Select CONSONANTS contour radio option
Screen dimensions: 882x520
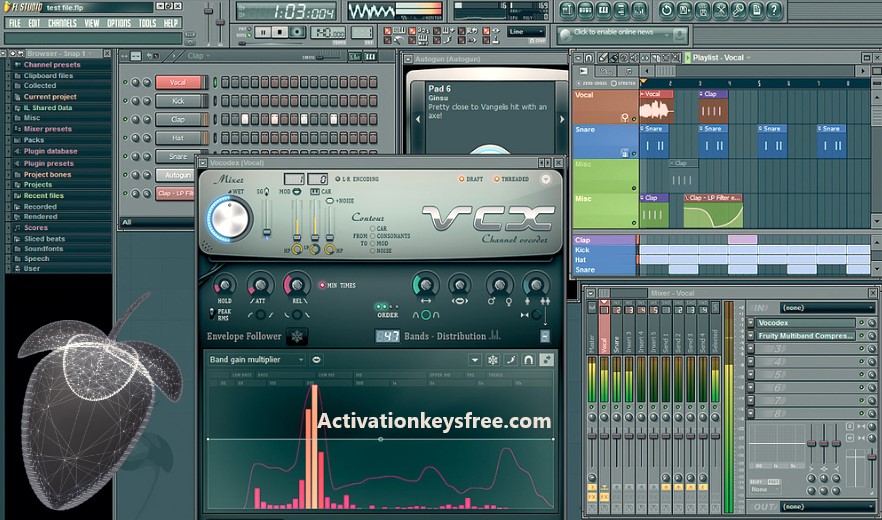click(372, 236)
